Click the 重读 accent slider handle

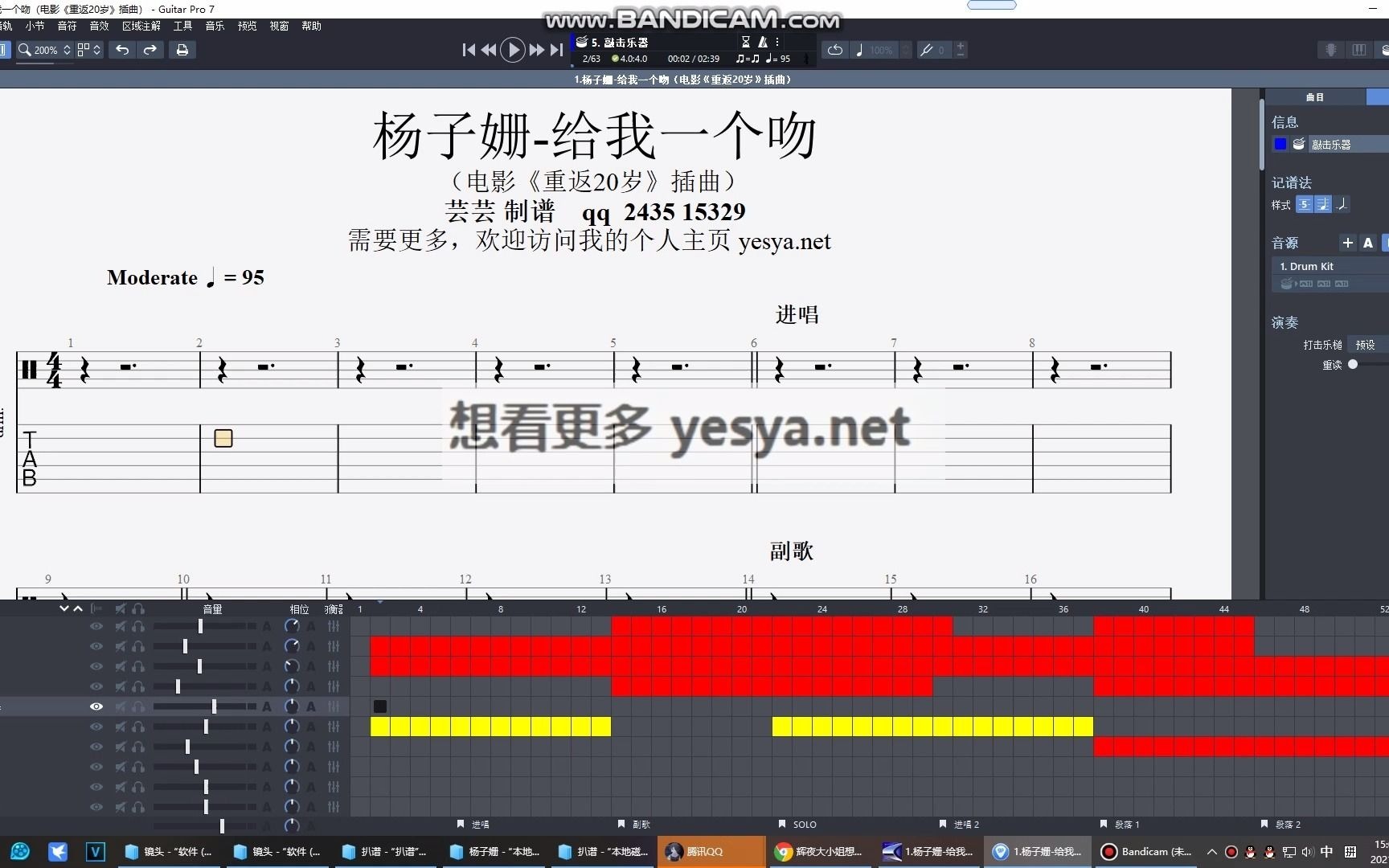coord(1353,364)
